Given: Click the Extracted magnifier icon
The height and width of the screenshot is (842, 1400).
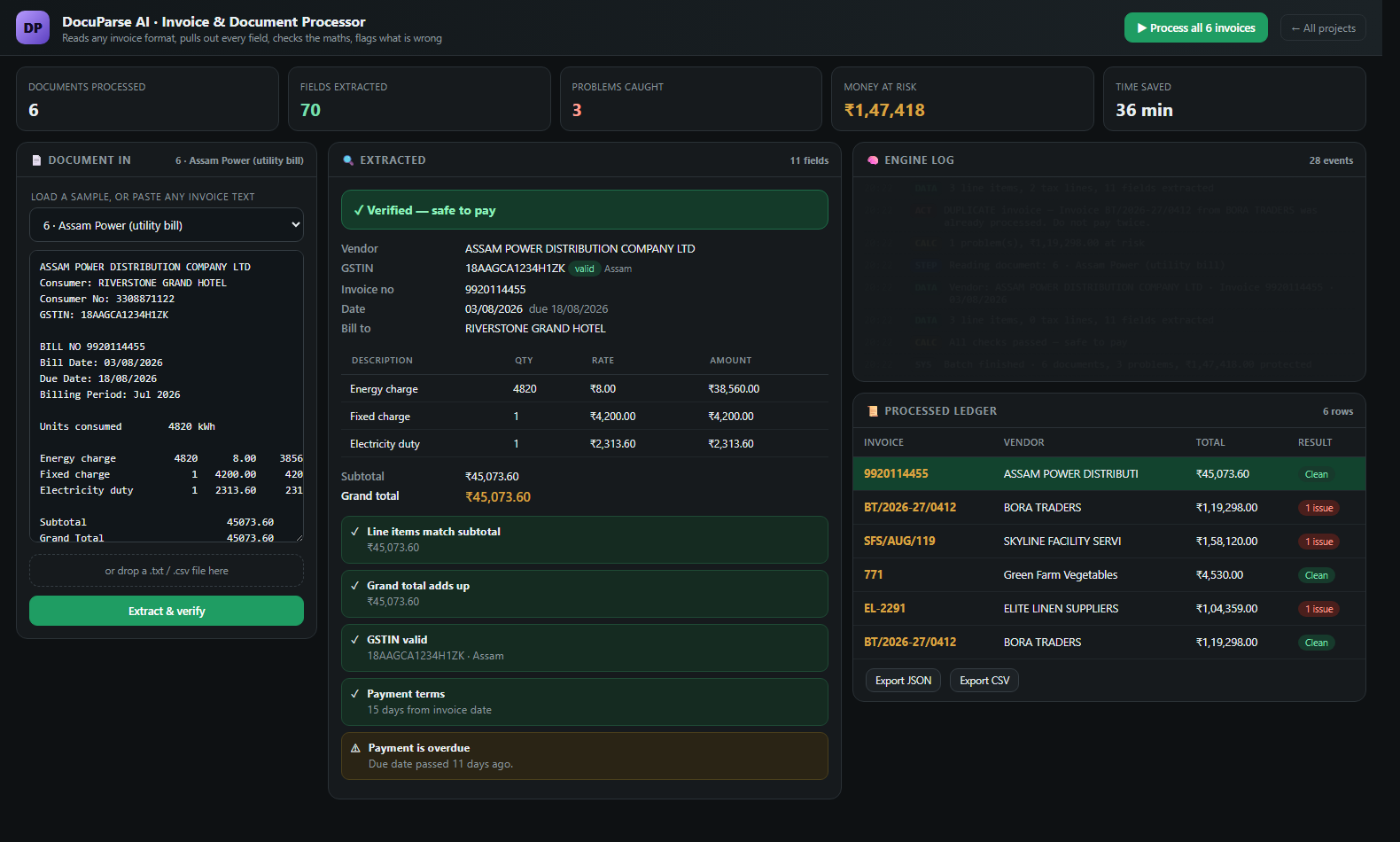Looking at the screenshot, I should pos(348,160).
